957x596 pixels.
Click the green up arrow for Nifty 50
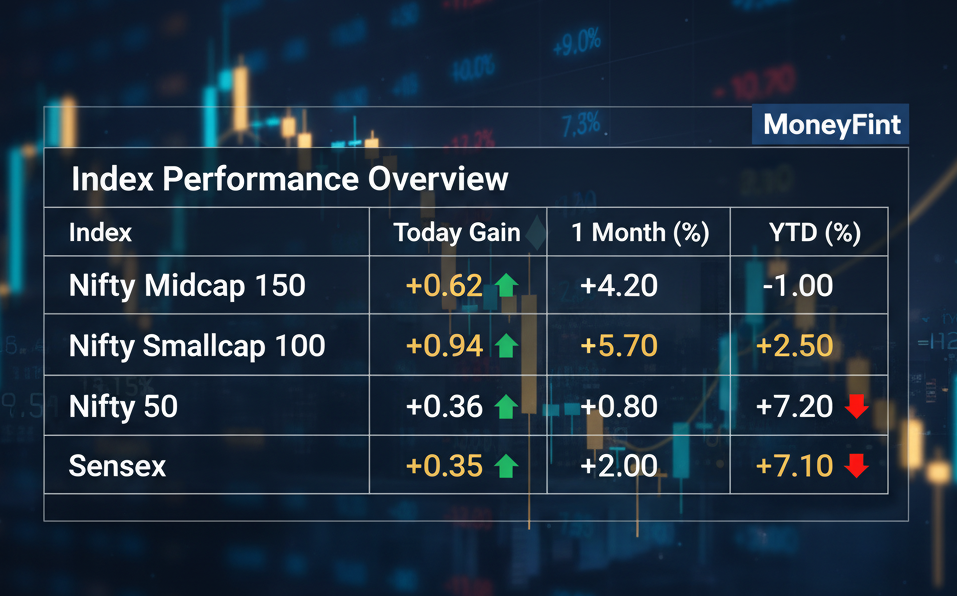coord(506,406)
